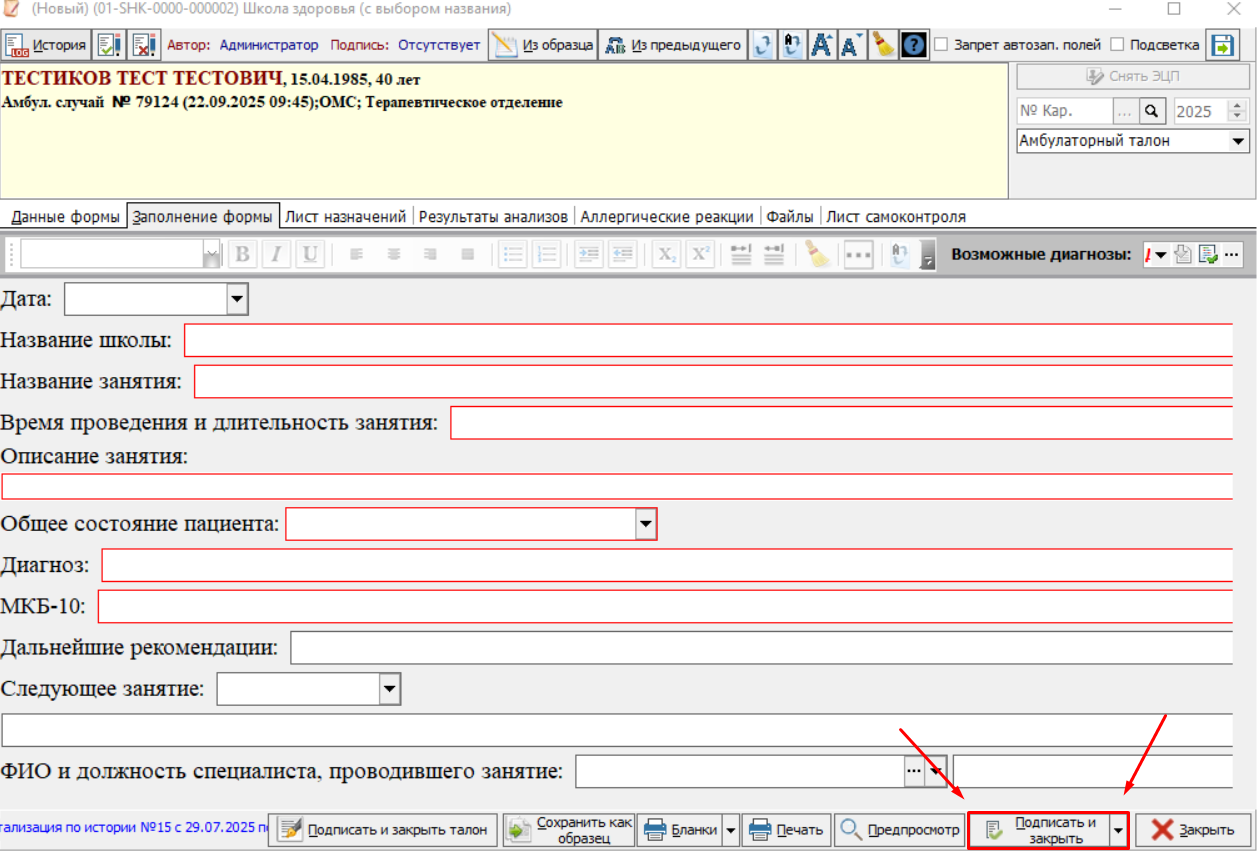Image resolution: width=1260 pixels, height=855 pixels.
Task: Toggle the Подсветка checkbox
Action: [1117, 45]
